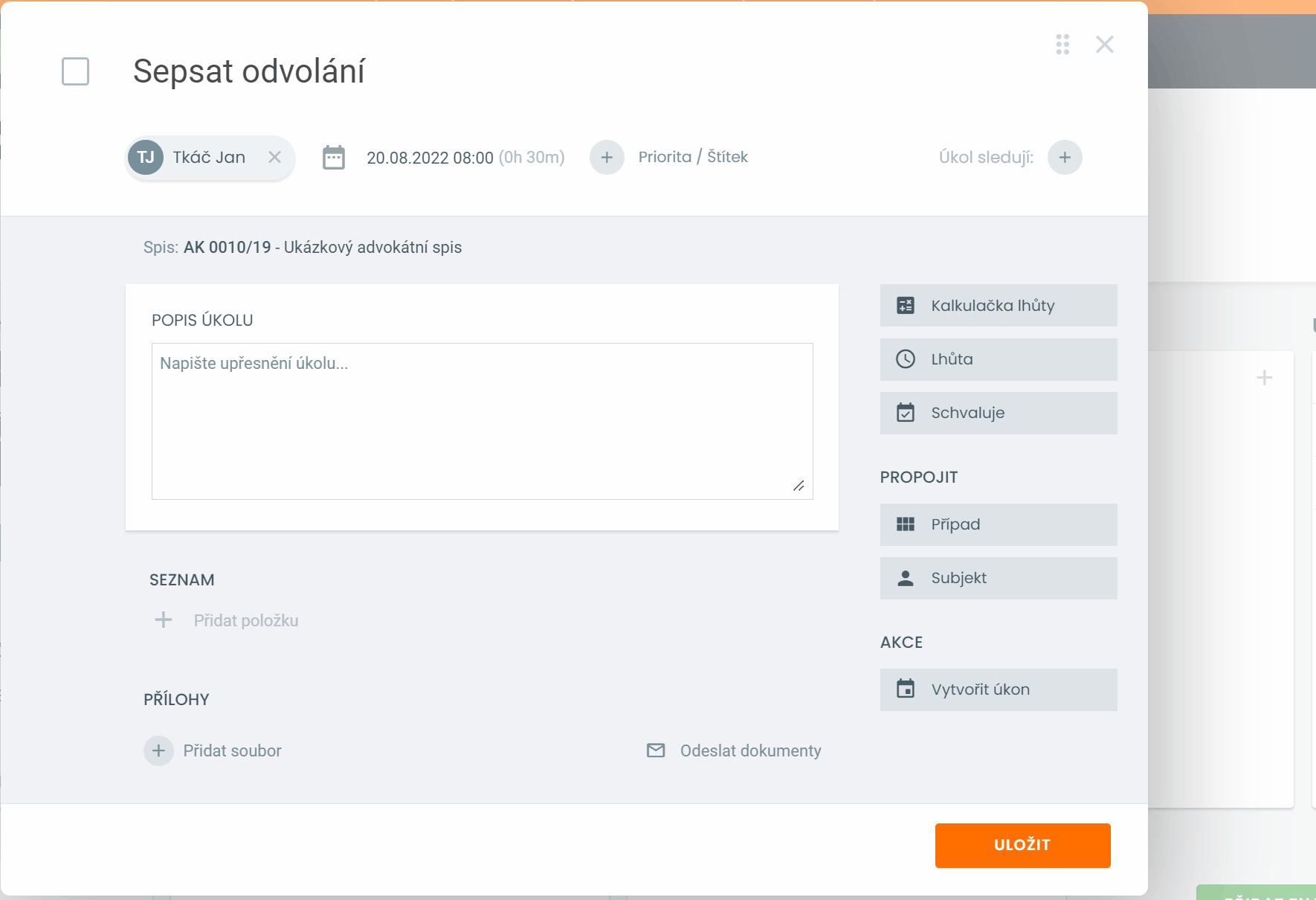Link a Subjekt to the task
Image resolution: width=1316 pixels, height=900 pixels.
(998, 578)
